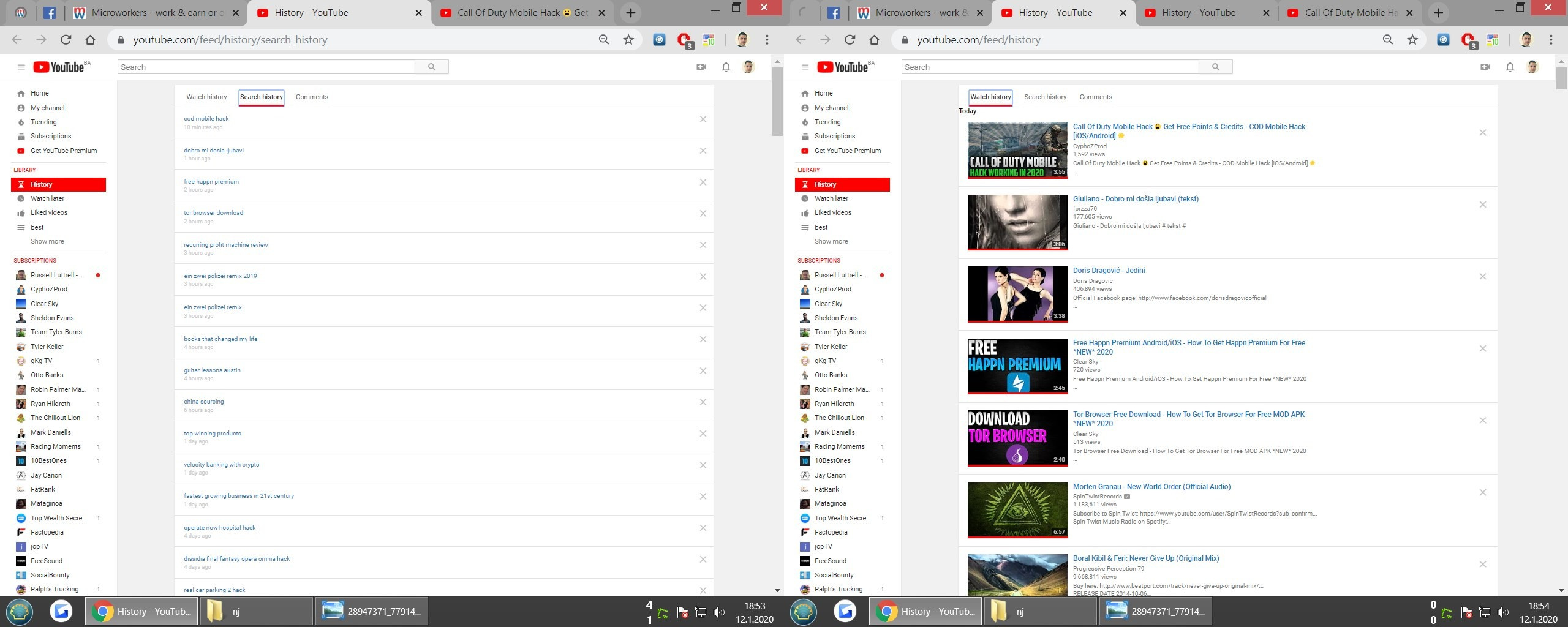Open 'free happn premium' search query
The image size is (1568, 627).
[x=211, y=182]
